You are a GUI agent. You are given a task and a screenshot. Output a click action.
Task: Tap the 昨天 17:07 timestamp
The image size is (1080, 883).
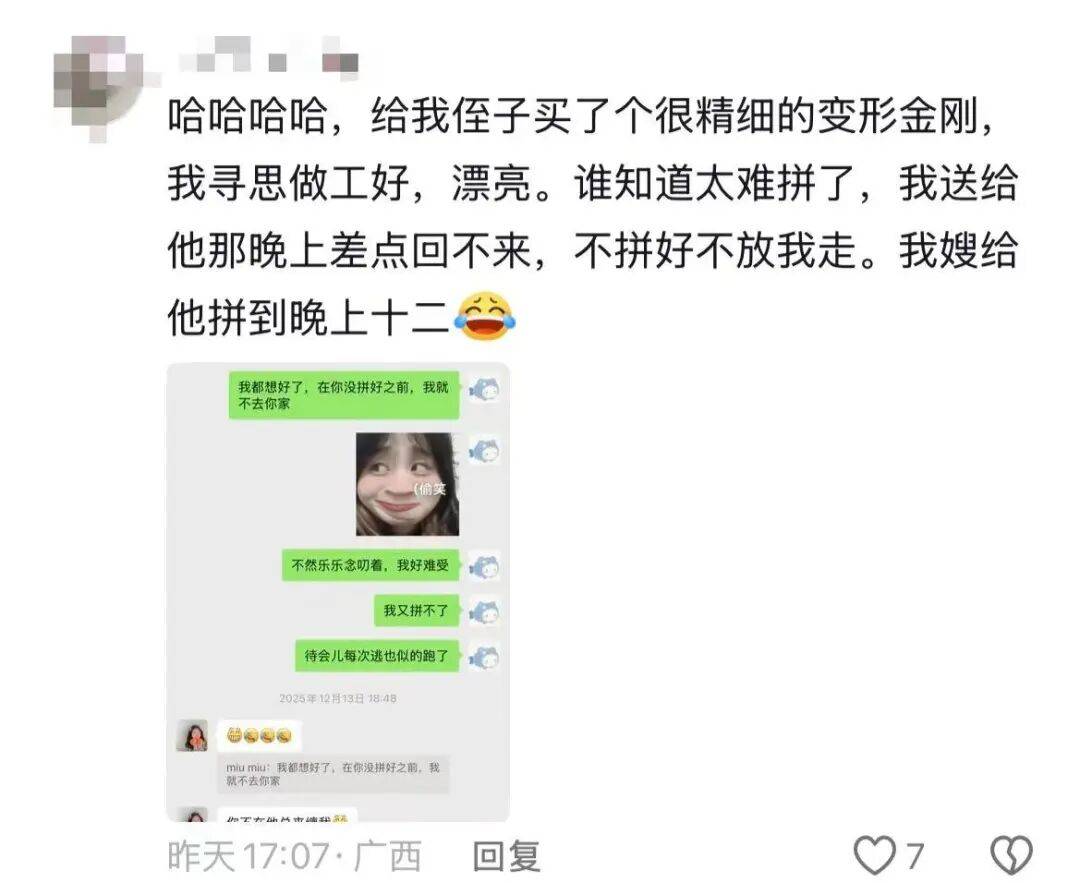point(249,857)
